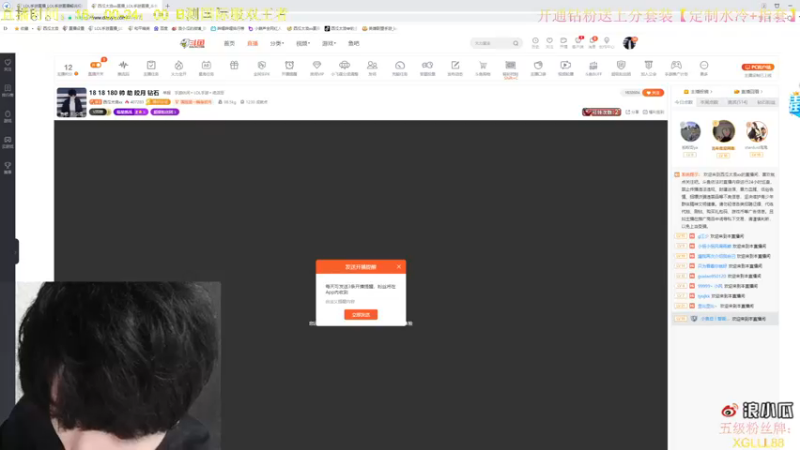This screenshot has width=800, height=450.
Task: Select the fourth ranking tab in right panel
Action: (x=766, y=102)
